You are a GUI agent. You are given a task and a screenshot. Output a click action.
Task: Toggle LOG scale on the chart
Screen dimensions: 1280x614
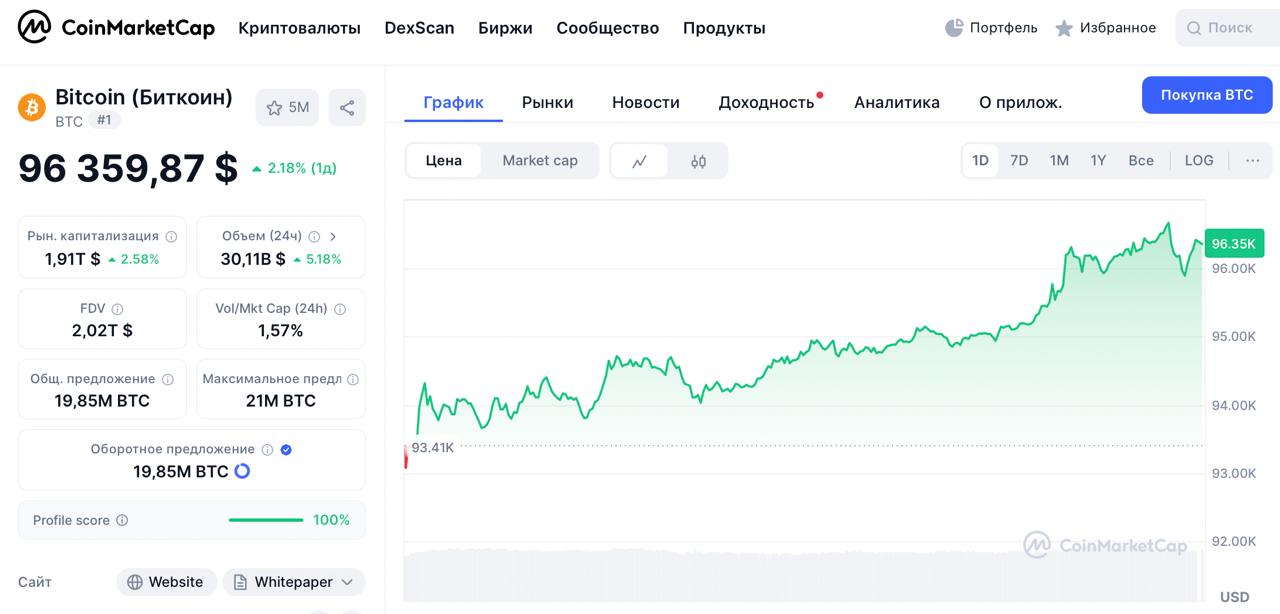pyautogui.click(x=1199, y=160)
